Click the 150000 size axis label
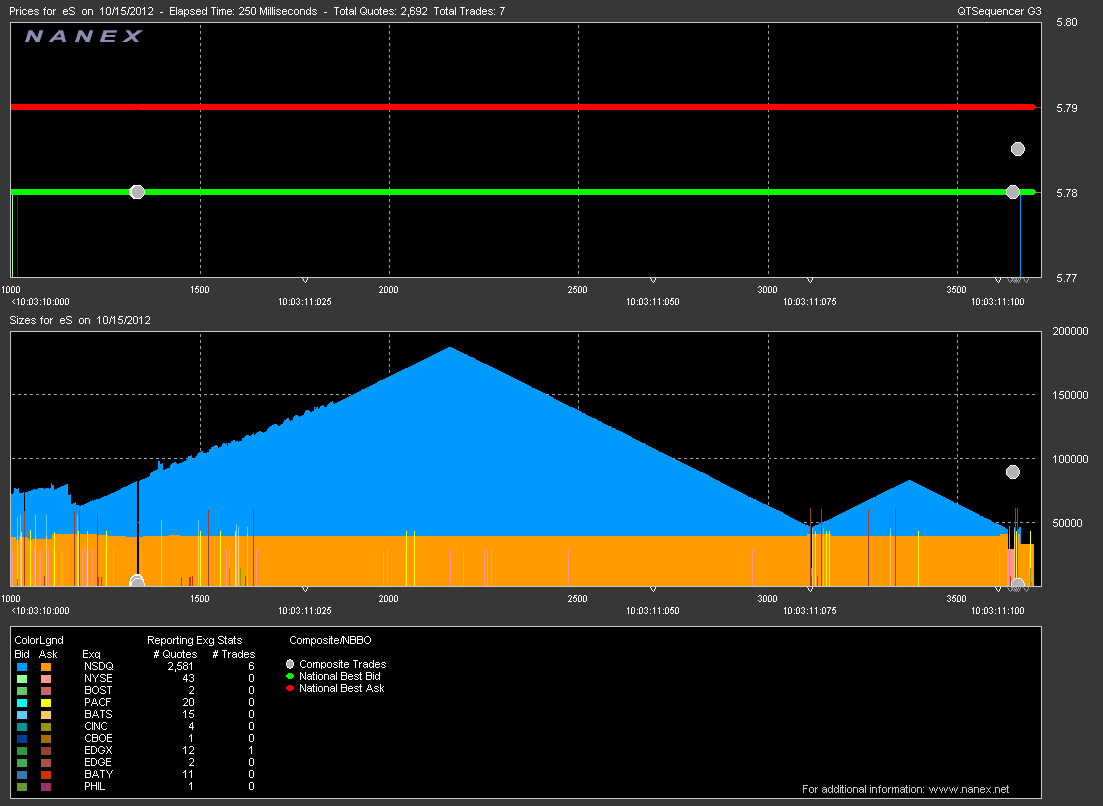The width and height of the screenshot is (1103, 806). pyautogui.click(x=1070, y=395)
